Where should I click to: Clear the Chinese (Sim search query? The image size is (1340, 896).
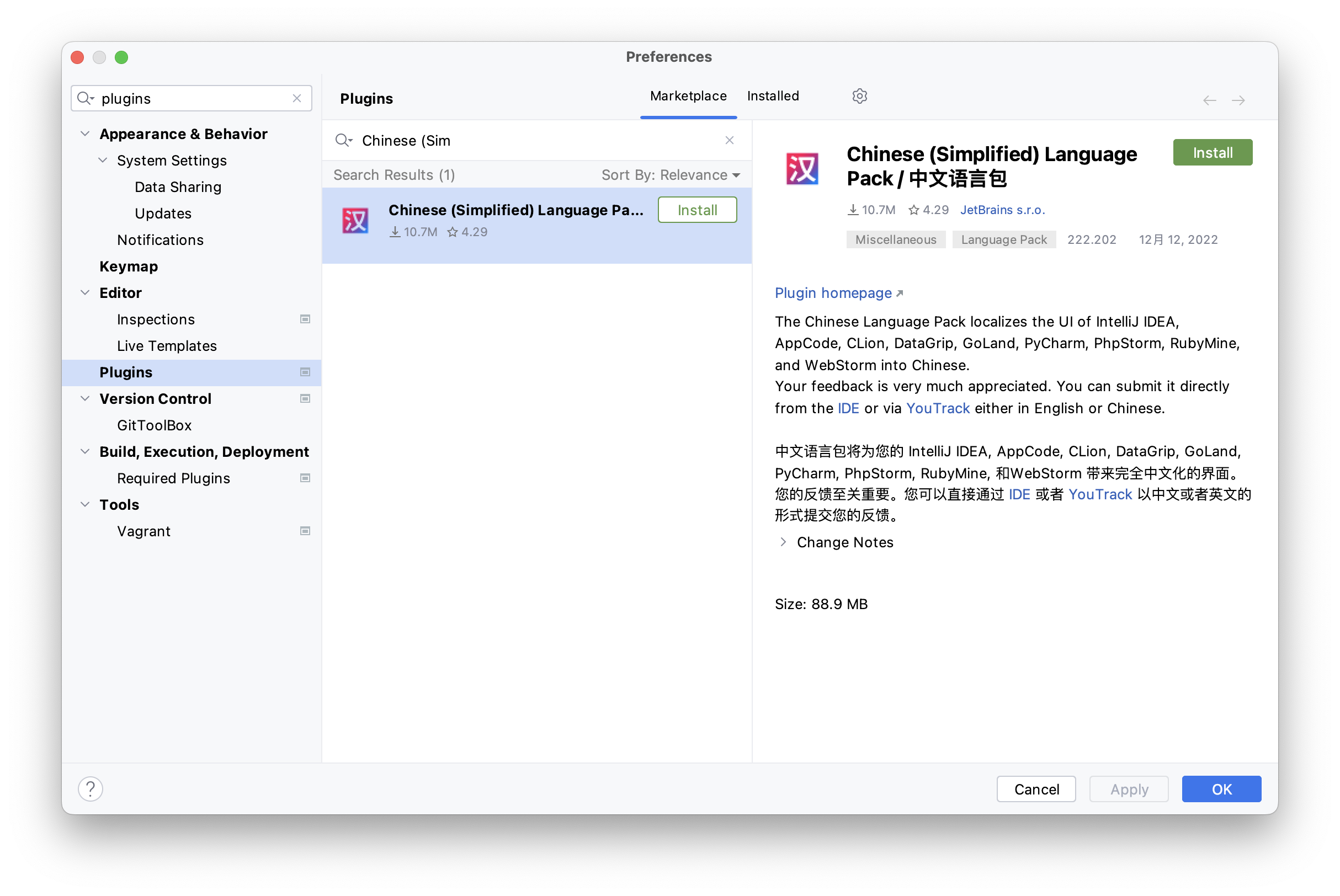(730, 140)
